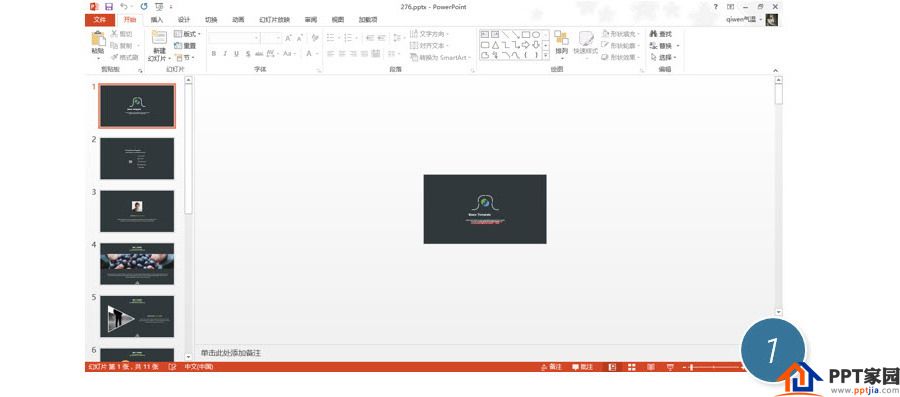The height and width of the screenshot is (397, 900).
Task: Click Shape Outline (形状轮廓) button
Action: [x=621, y=45]
